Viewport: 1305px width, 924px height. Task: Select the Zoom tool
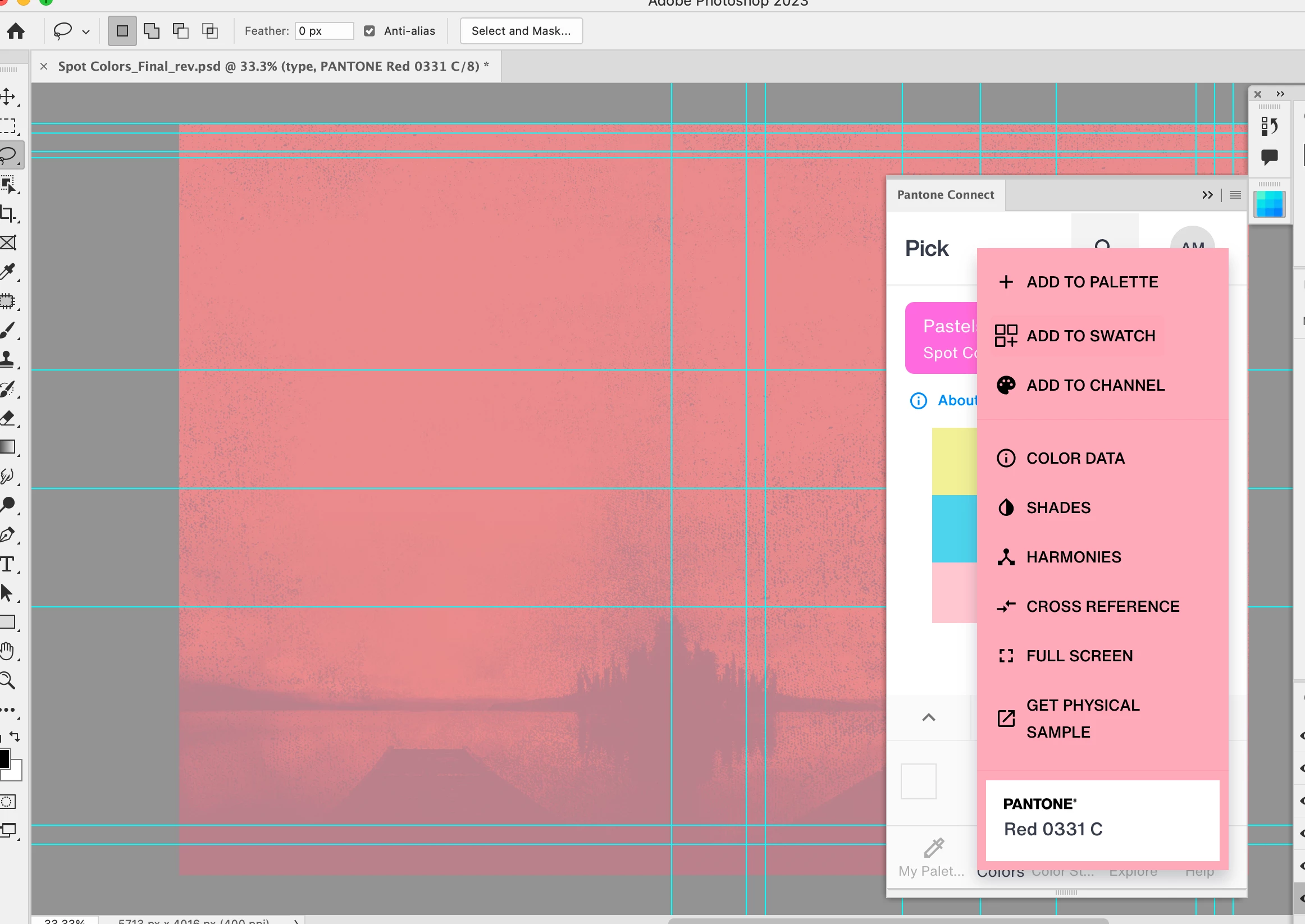[8, 680]
